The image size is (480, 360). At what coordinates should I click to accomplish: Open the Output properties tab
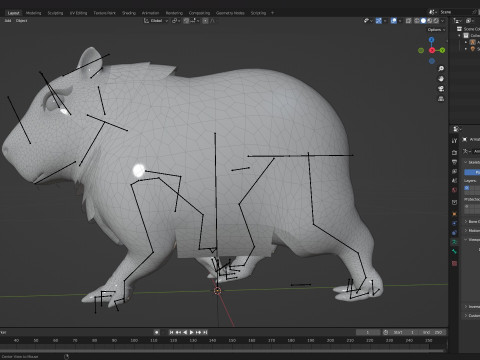[x=454, y=162]
